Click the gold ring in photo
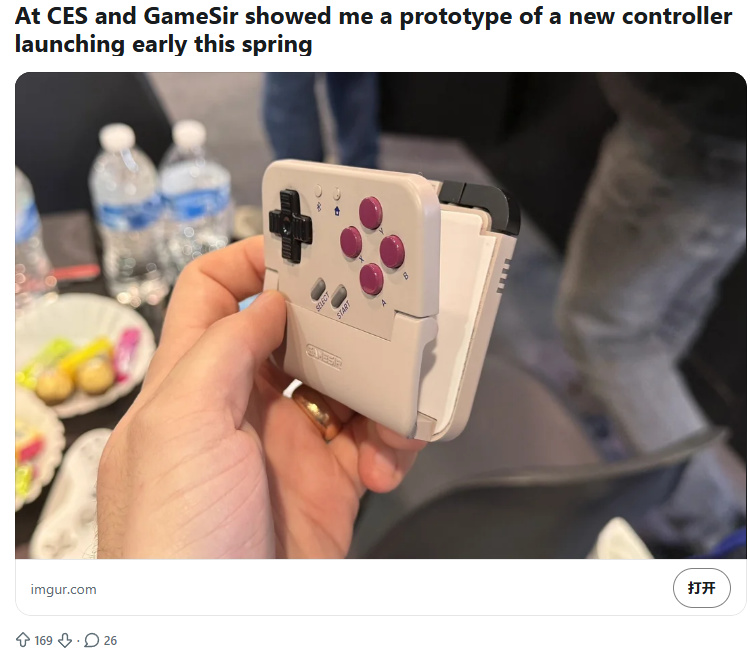This screenshot has height=664, width=750. pos(318,412)
